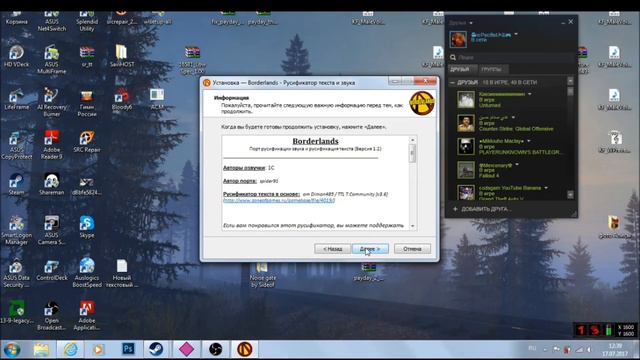640x360 pixels.
Task: Select the ASUS Data Security desktop icon
Action: [16, 273]
